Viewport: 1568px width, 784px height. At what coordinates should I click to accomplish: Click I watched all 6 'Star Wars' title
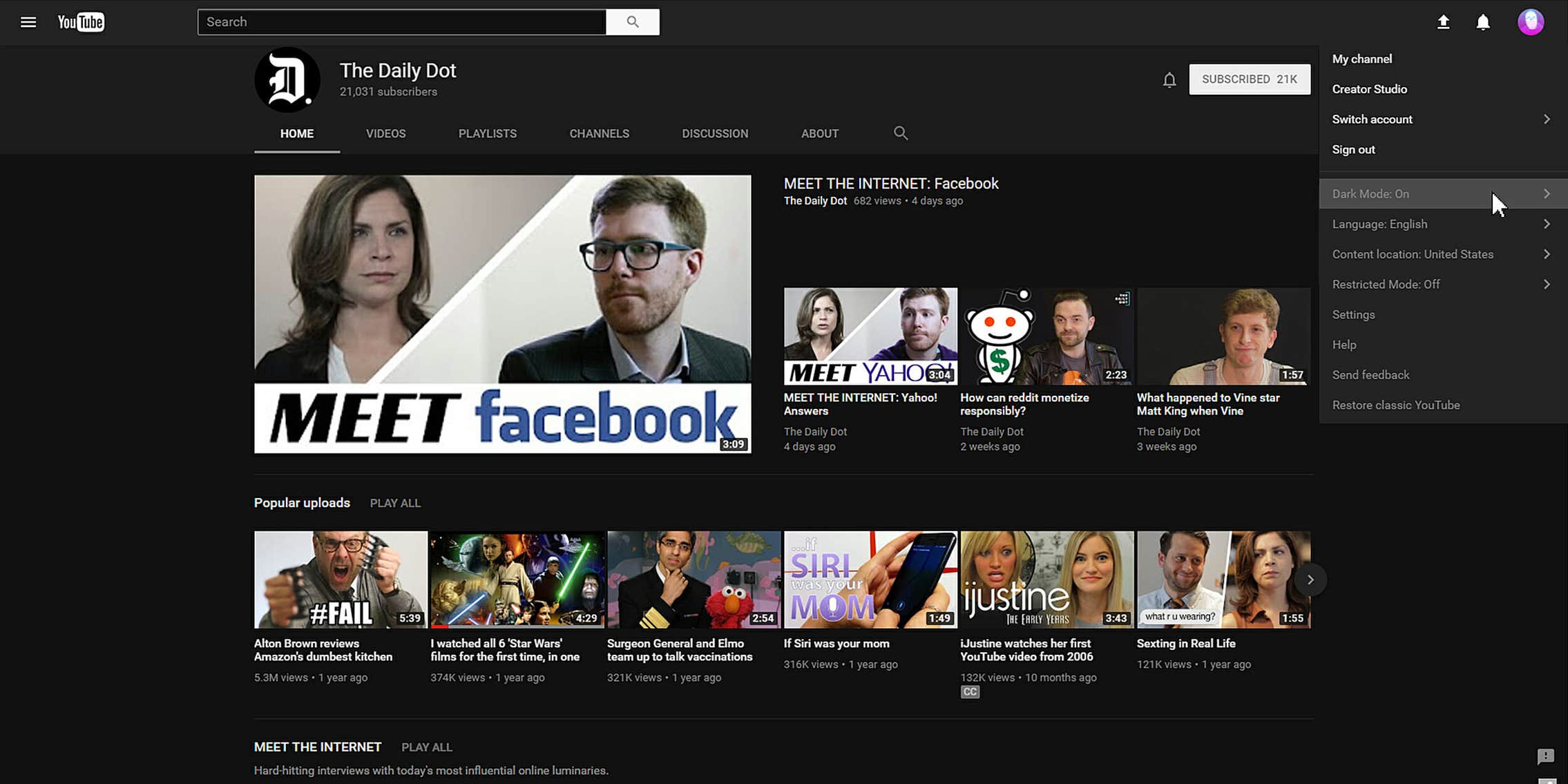point(505,650)
